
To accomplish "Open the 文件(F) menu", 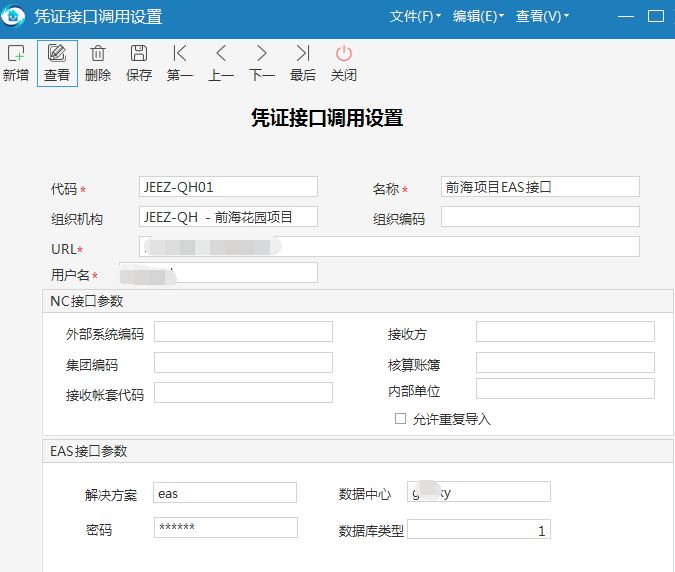I will tap(415, 16).
